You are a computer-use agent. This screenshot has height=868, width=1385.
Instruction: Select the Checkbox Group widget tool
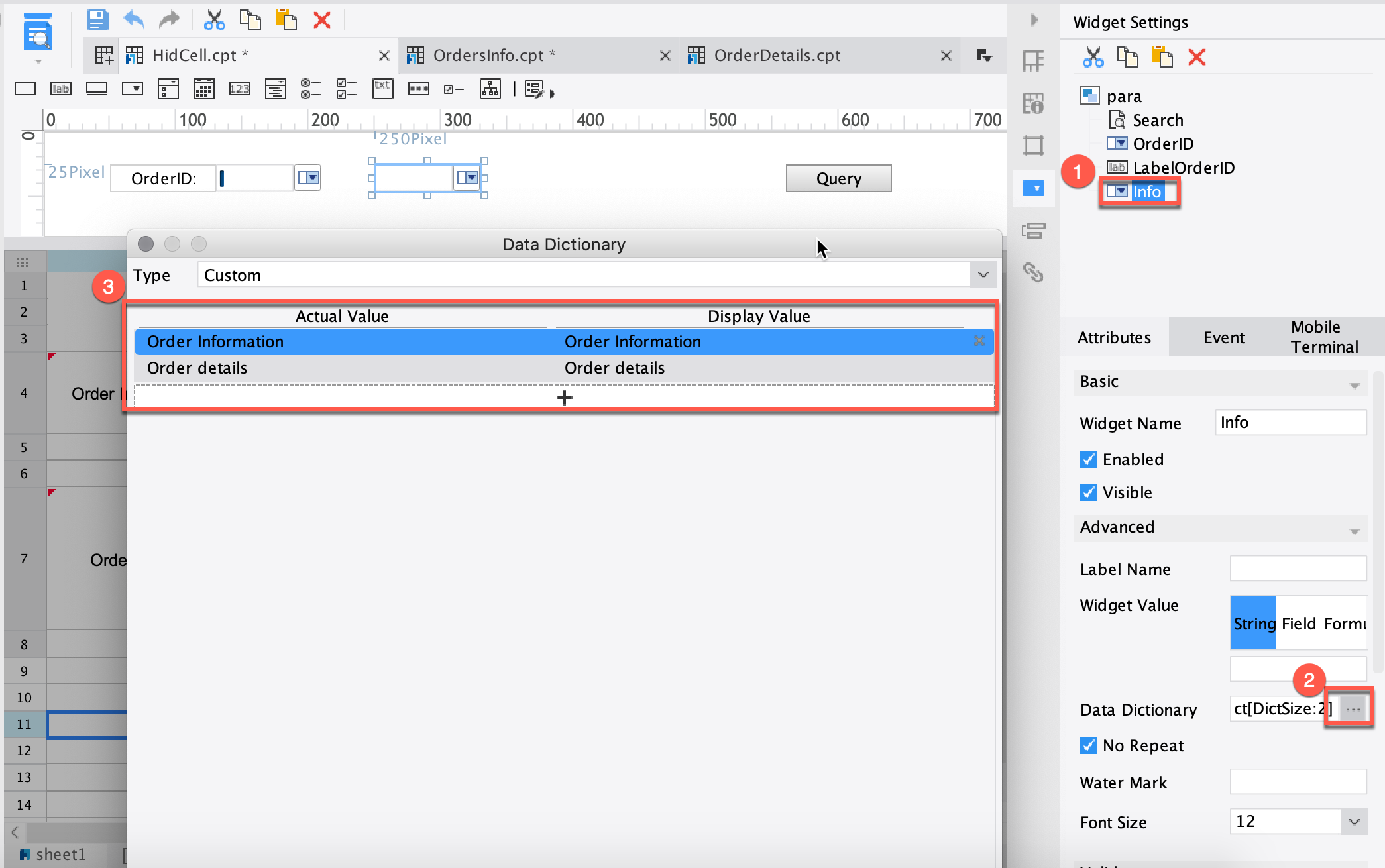(x=345, y=88)
